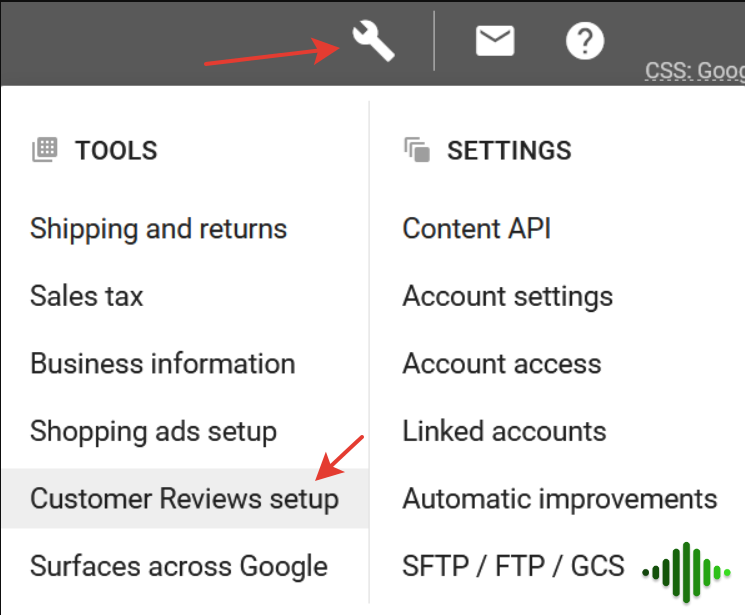Open the help question mark icon
Screen dimensions: 745x615
click(x=585, y=41)
